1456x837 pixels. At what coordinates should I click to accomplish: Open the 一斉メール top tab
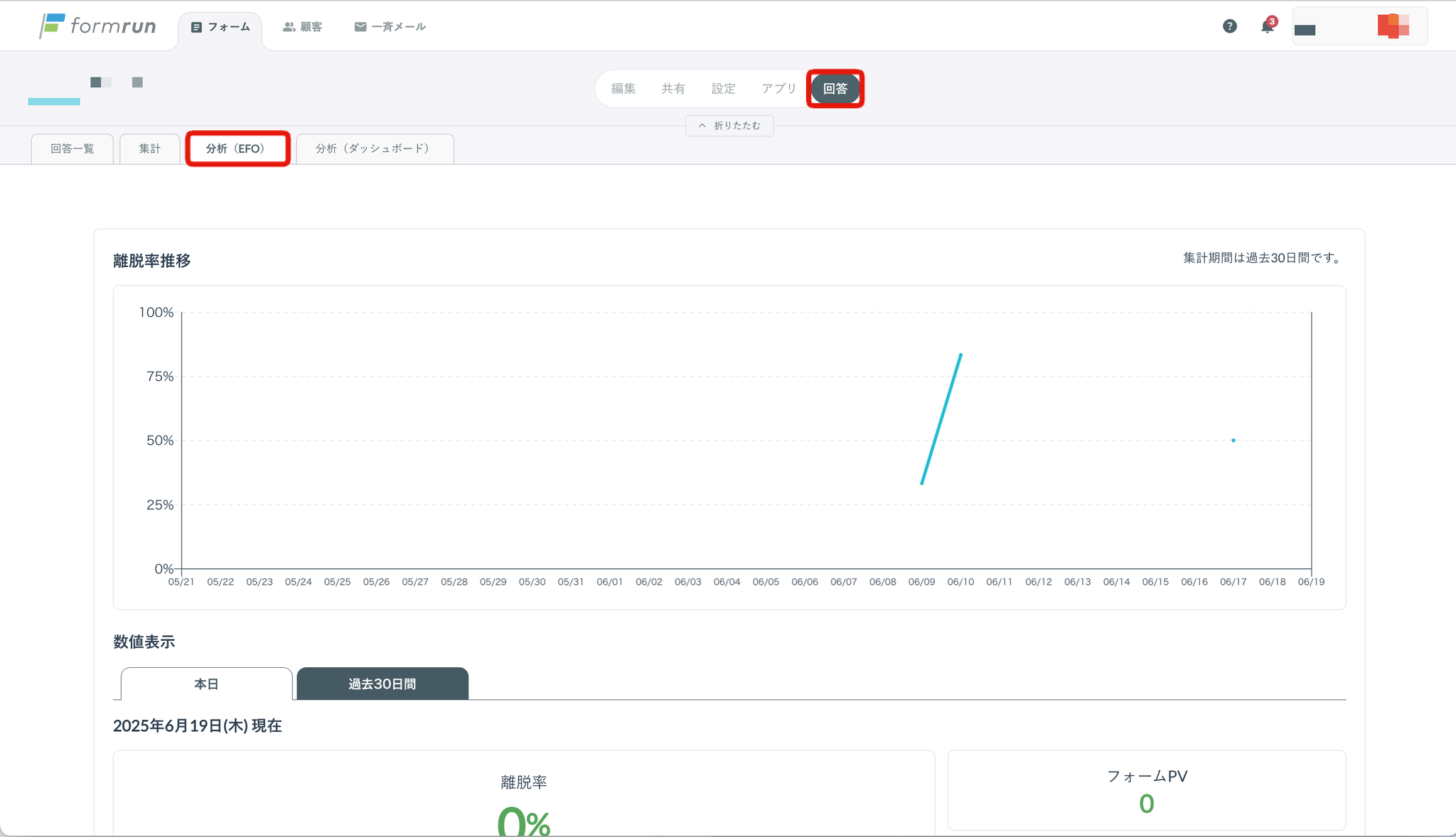(x=390, y=27)
